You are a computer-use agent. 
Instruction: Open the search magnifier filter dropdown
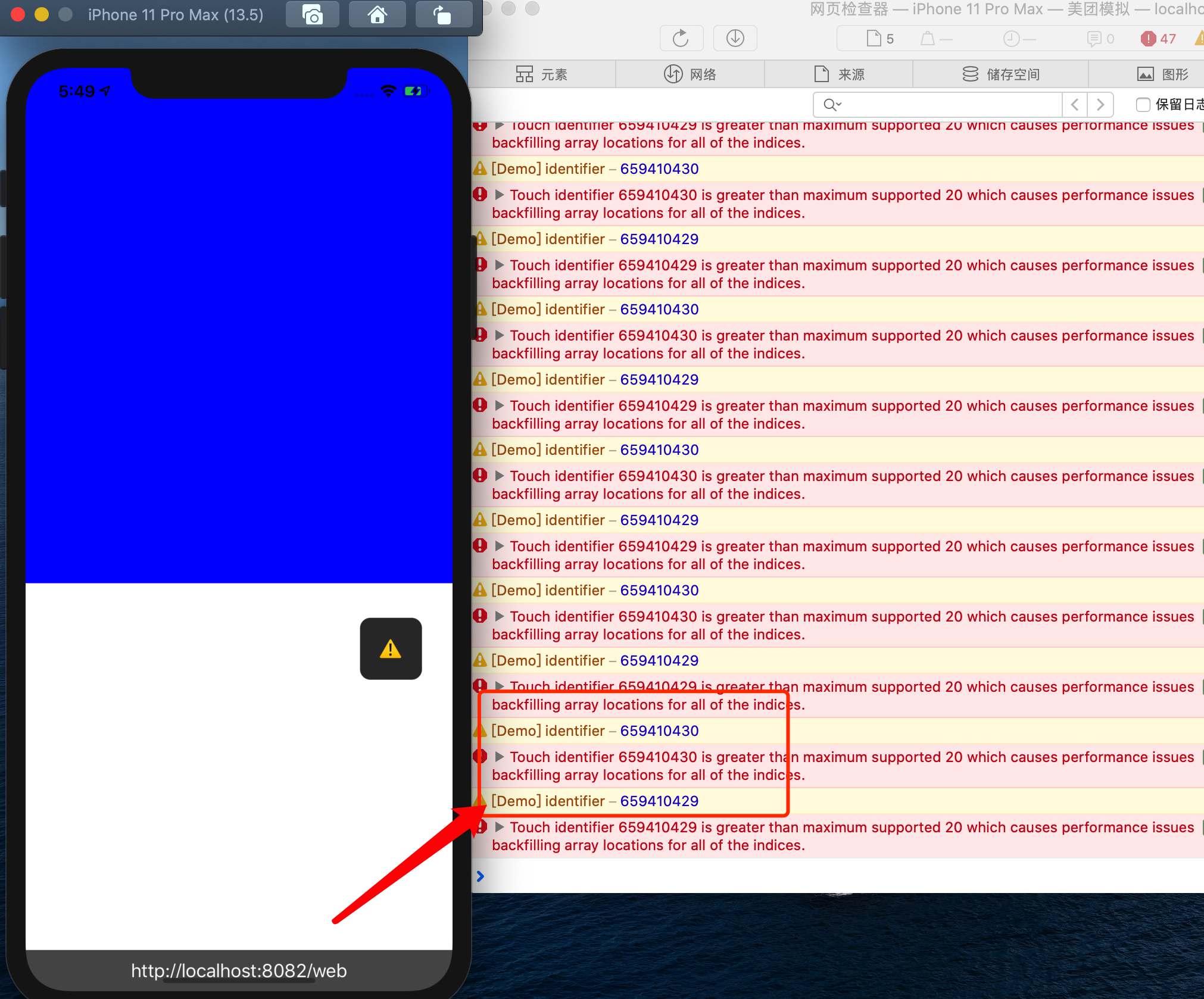[x=832, y=104]
